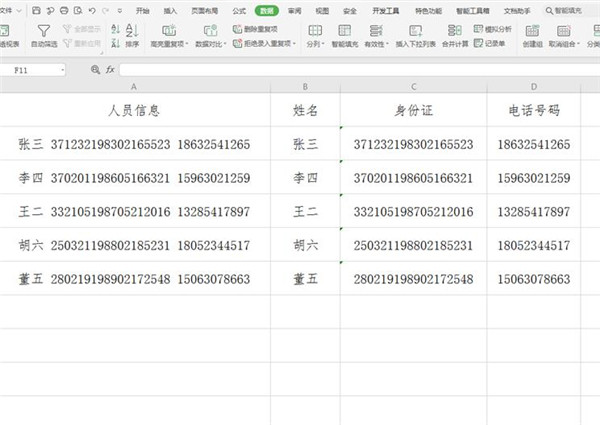Click the Undo arrow icon
The width and height of the screenshot is (600, 425).
pyautogui.click(x=92, y=11)
